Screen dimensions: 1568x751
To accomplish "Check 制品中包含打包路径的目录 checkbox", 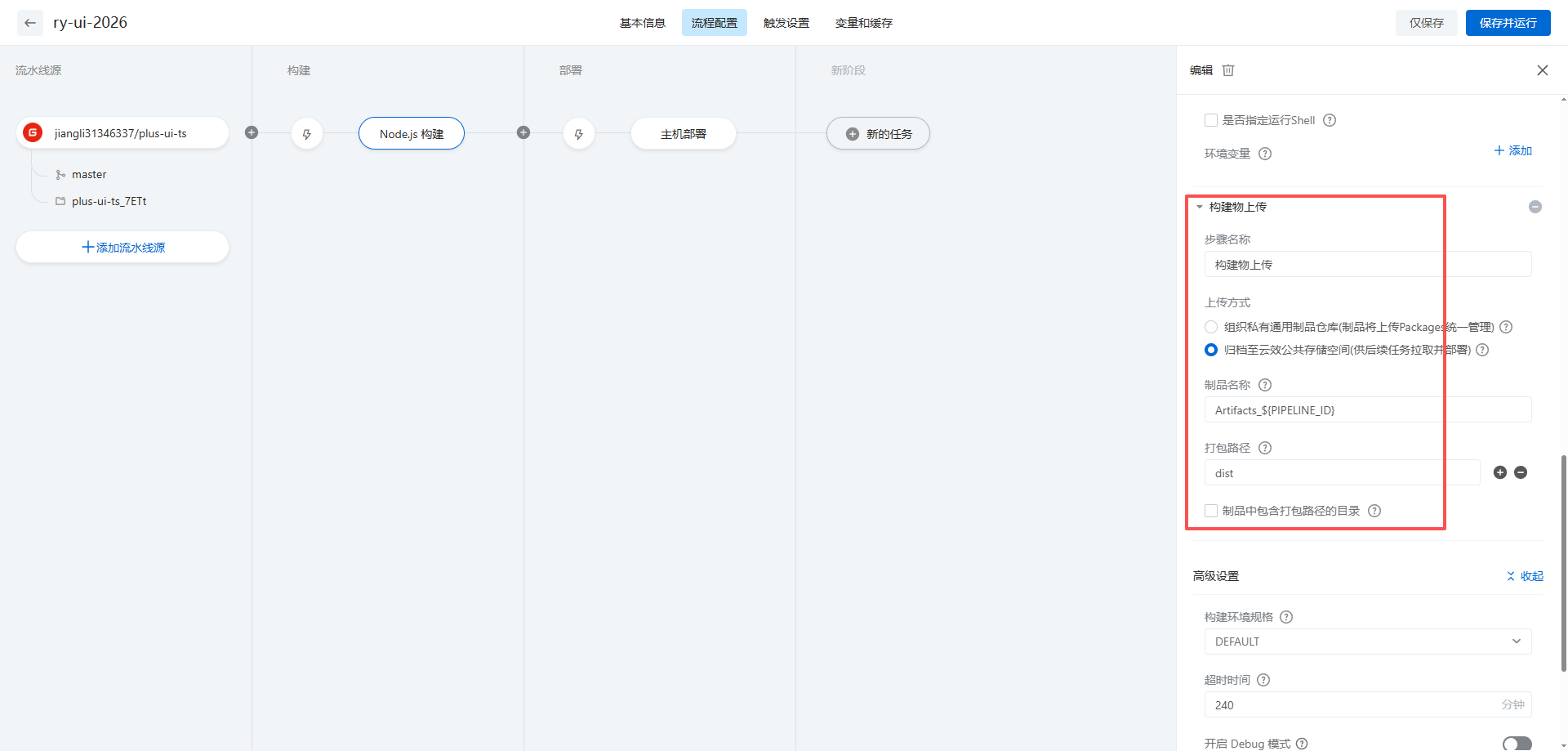I will tap(1211, 511).
